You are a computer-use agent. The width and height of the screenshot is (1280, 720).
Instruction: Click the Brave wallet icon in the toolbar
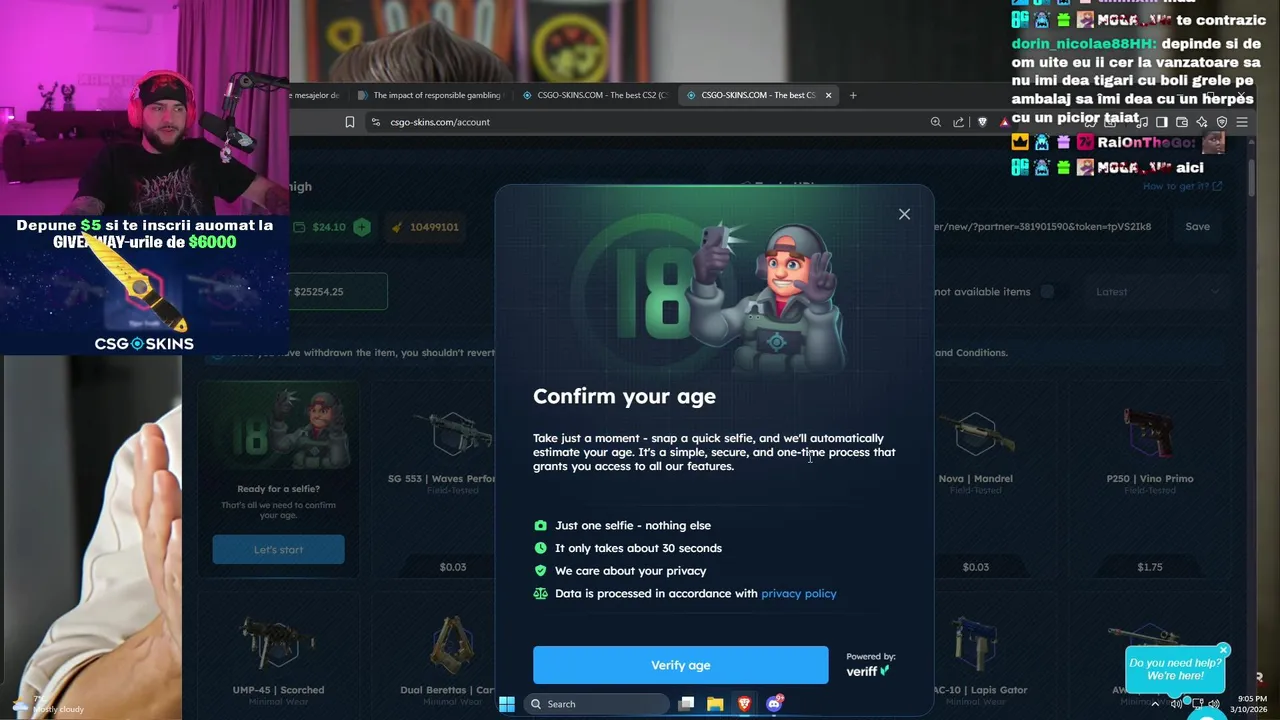[x=1181, y=122]
